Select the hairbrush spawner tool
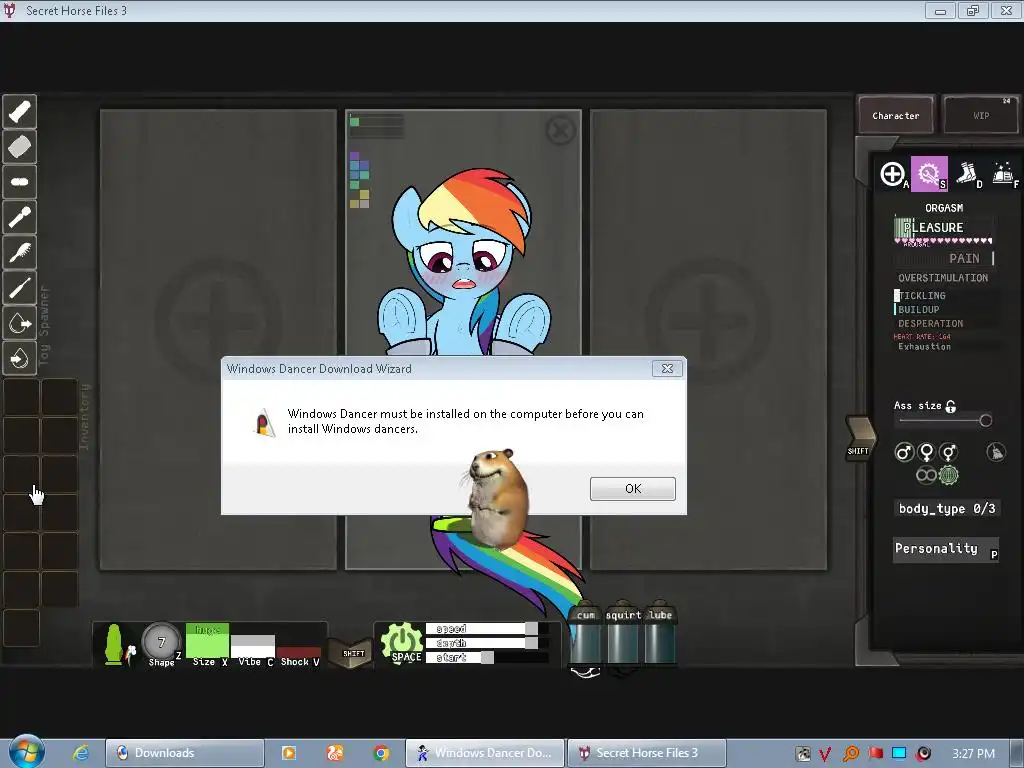This screenshot has width=1024, height=768. coord(20,253)
